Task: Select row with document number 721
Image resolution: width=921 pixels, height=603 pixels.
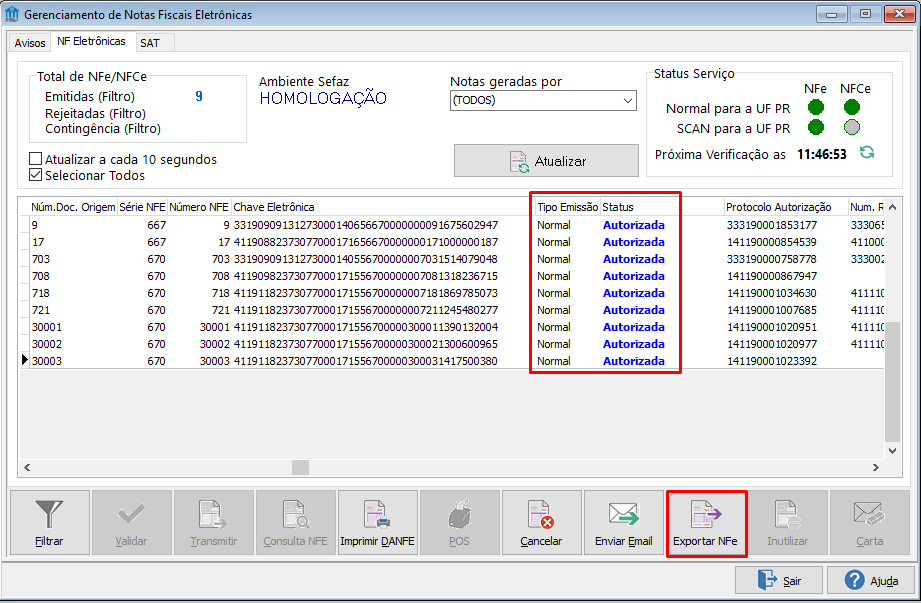Action: tap(452, 310)
